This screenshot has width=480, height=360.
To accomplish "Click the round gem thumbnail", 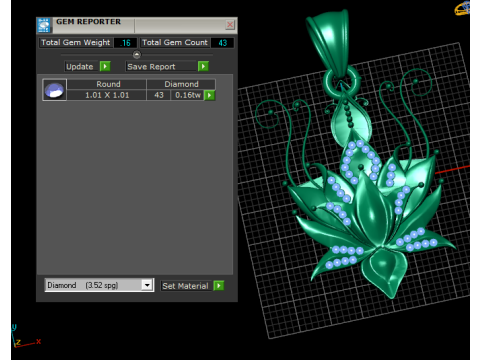I will point(55,90).
